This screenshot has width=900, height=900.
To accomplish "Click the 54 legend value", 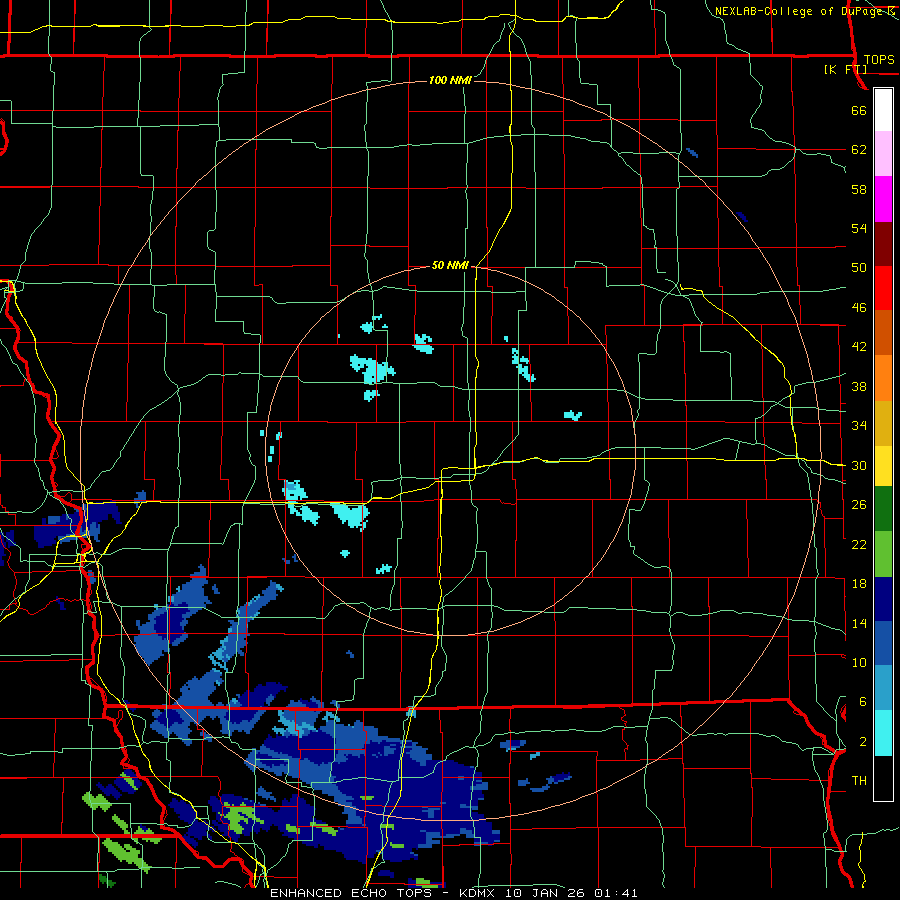I will (x=859, y=228).
